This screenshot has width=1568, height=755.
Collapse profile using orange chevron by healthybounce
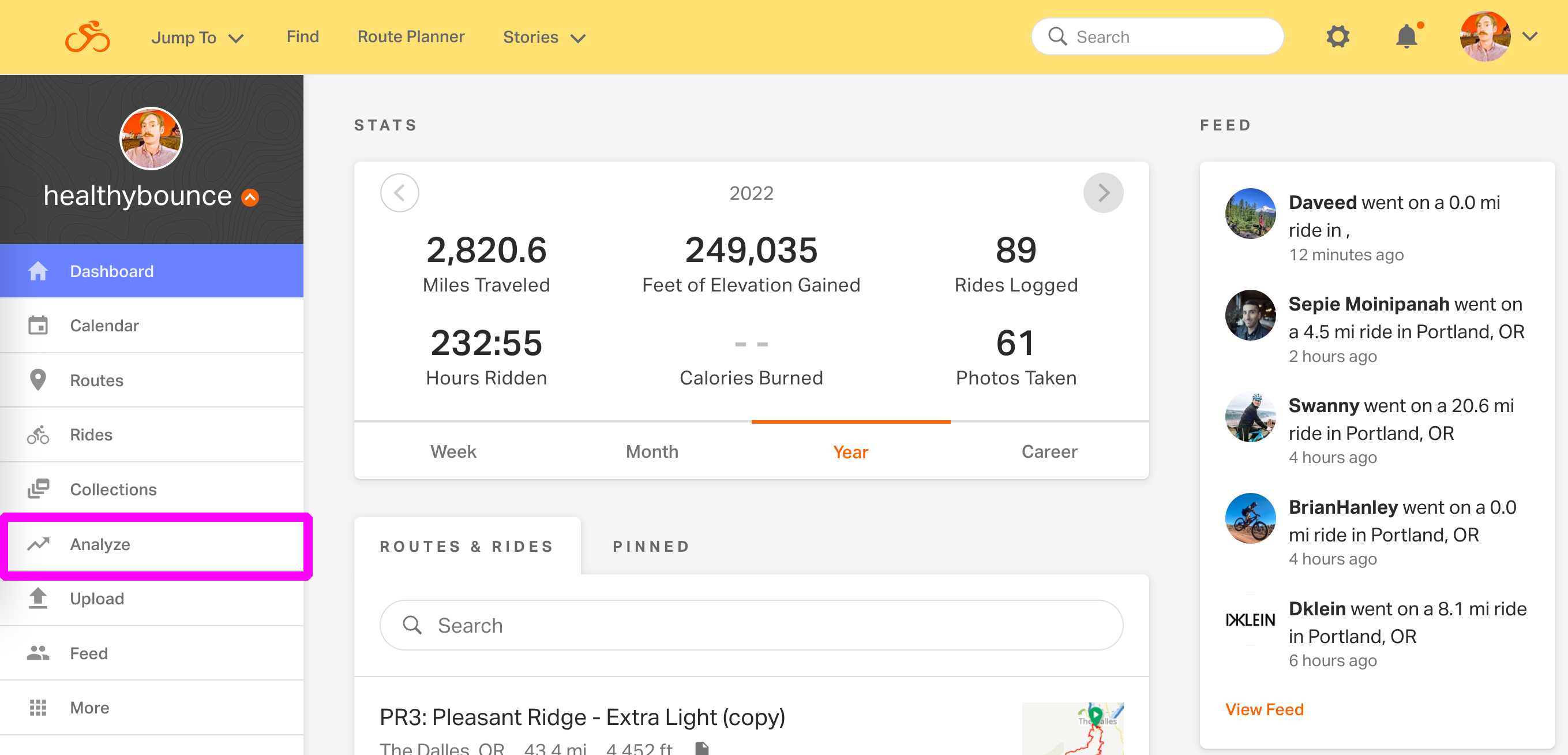tap(250, 197)
